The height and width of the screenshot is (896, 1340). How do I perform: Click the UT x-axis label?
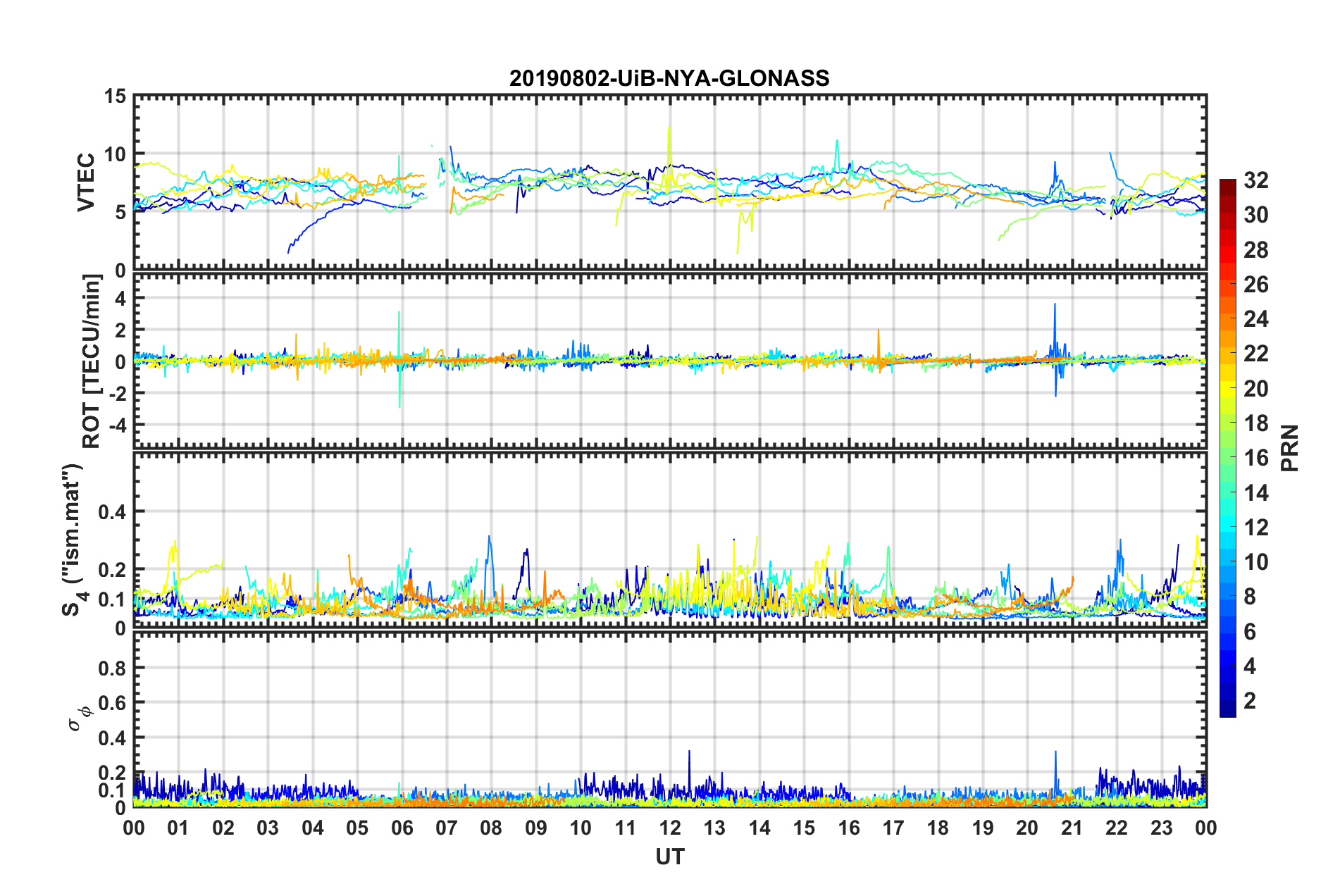tap(670, 857)
